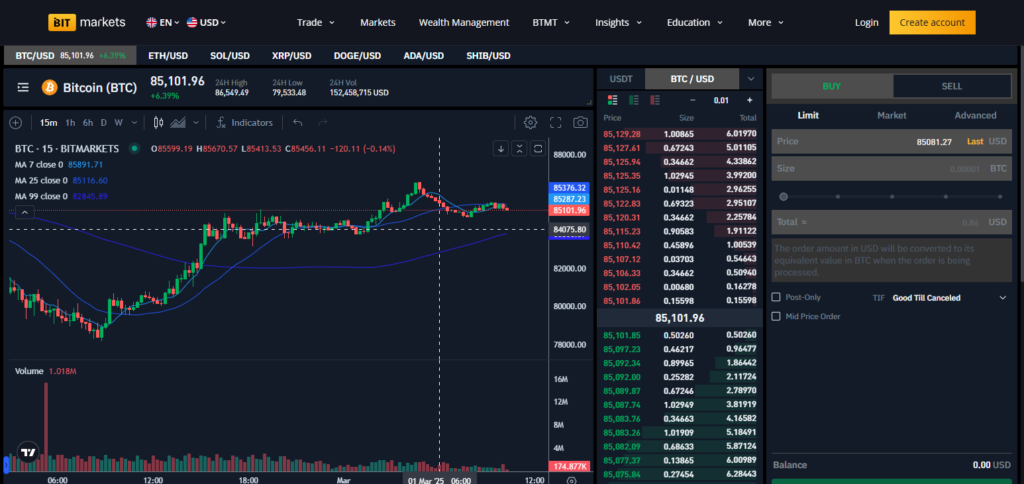Open the EN language dropdown
The height and width of the screenshot is (484, 1024).
(163, 22)
